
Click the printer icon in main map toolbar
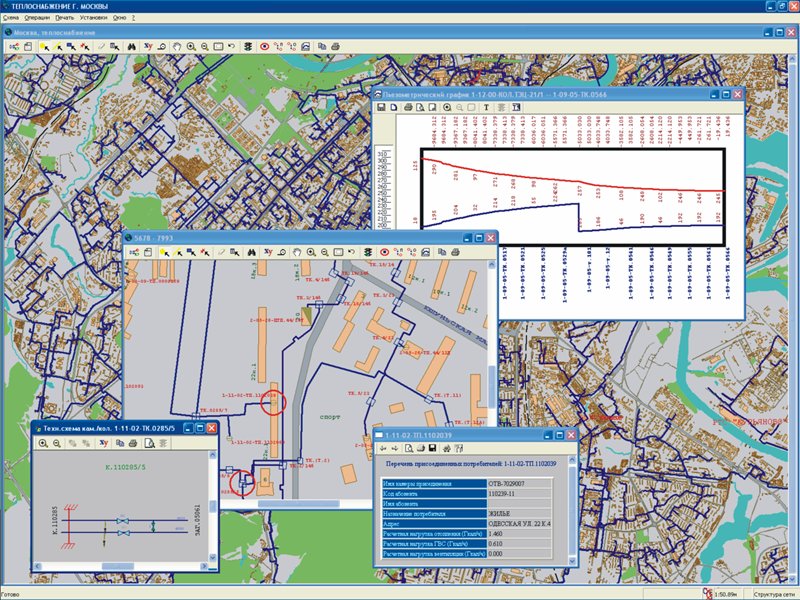coord(337,46)
